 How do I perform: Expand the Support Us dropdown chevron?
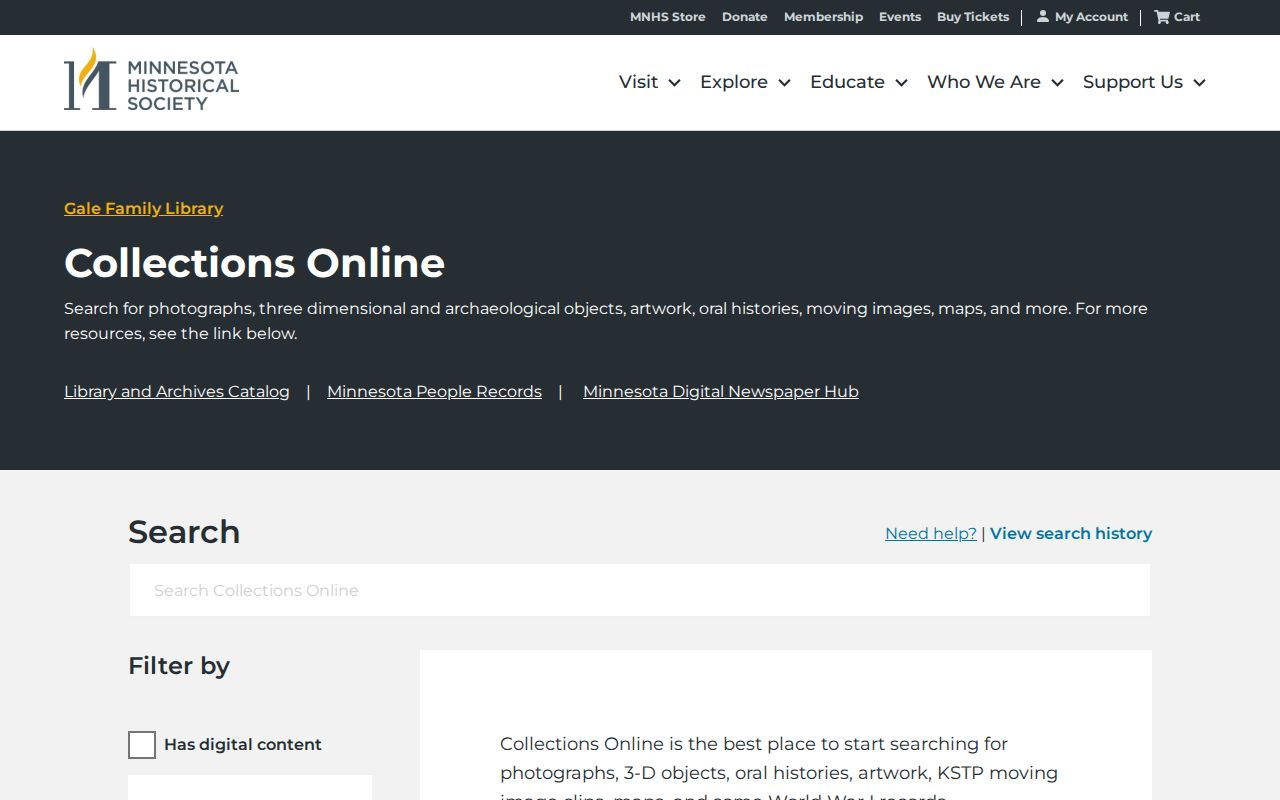[1199, 83]
